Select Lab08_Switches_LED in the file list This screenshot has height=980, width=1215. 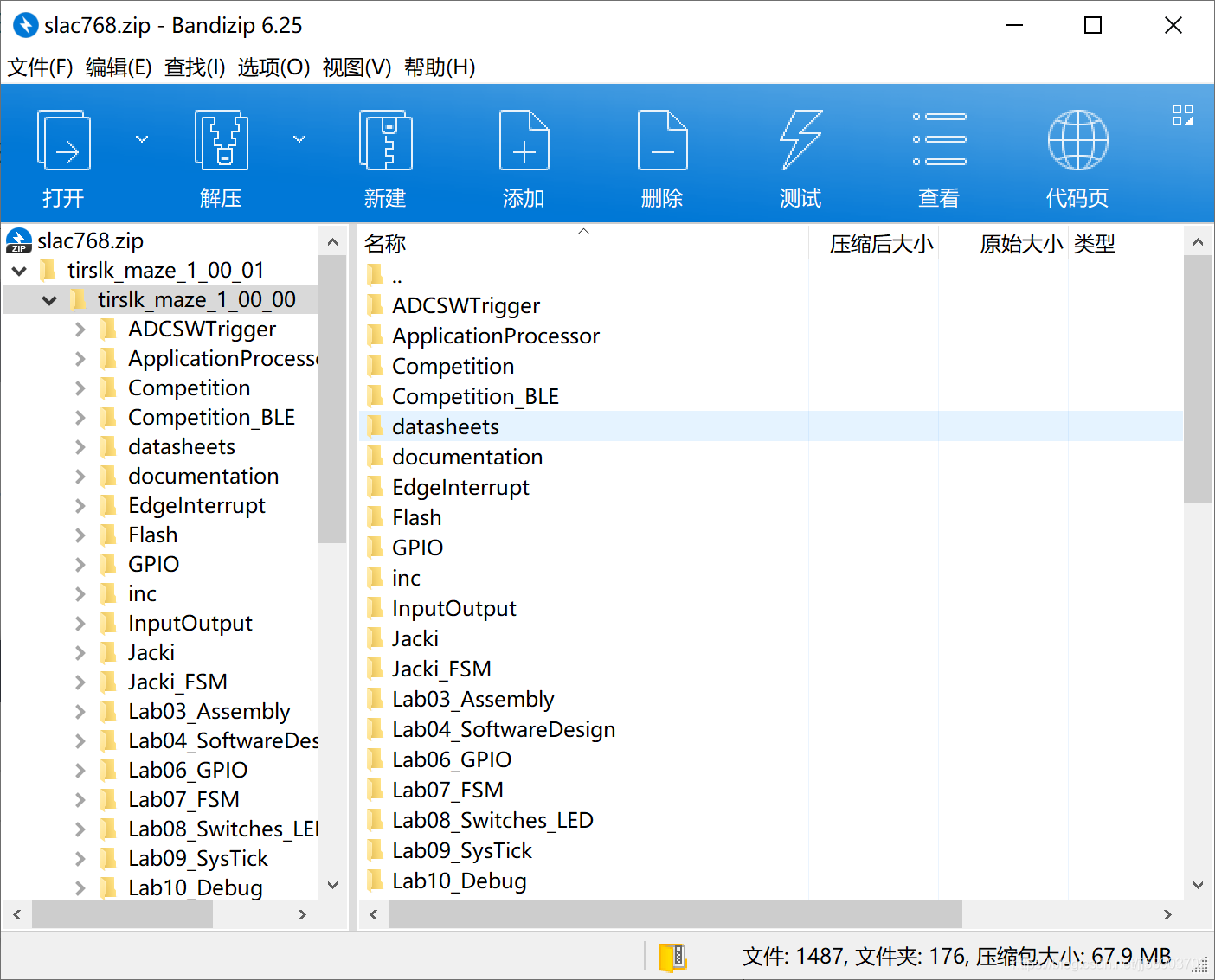pos(492,820)
